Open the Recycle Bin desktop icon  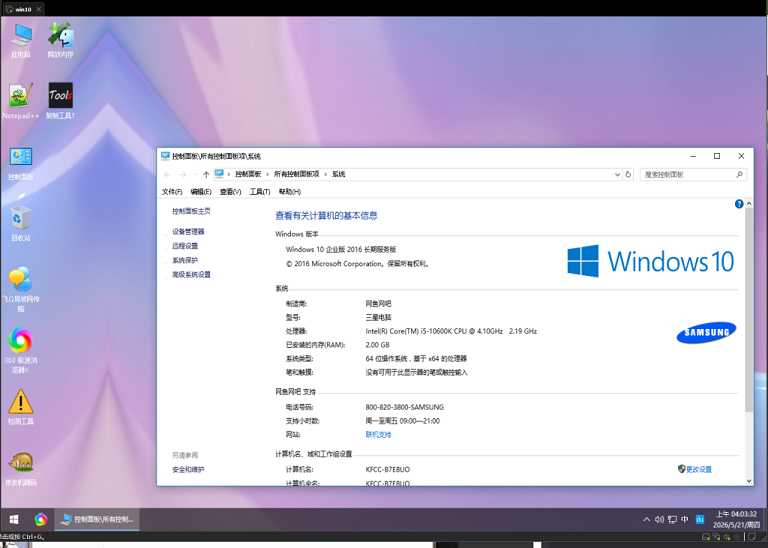(x=21, y=224)
